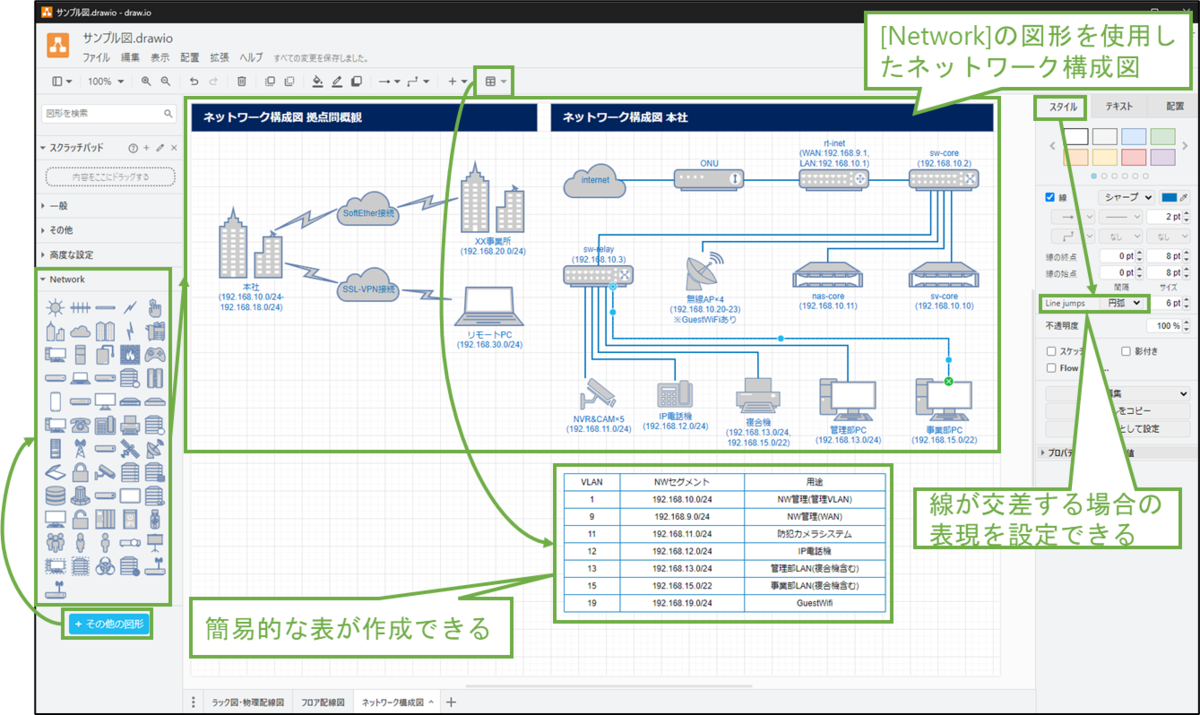Image resolution: width=1200 pixels, height=715 pixels.
Task: Select the firewall shape in Network shapes
Action: tap(130, 354)
